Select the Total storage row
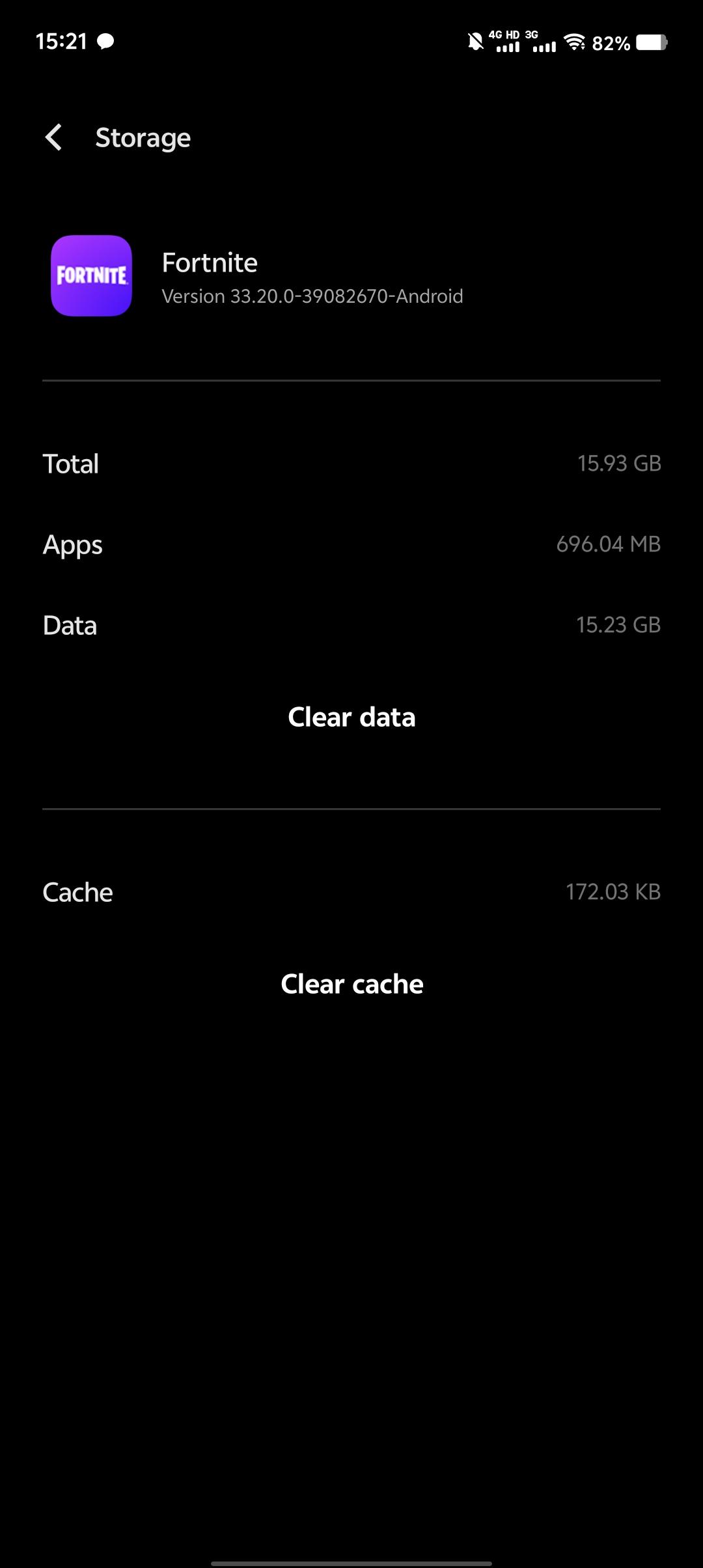This screenshot has width=703, height=1568. point(351,464)
